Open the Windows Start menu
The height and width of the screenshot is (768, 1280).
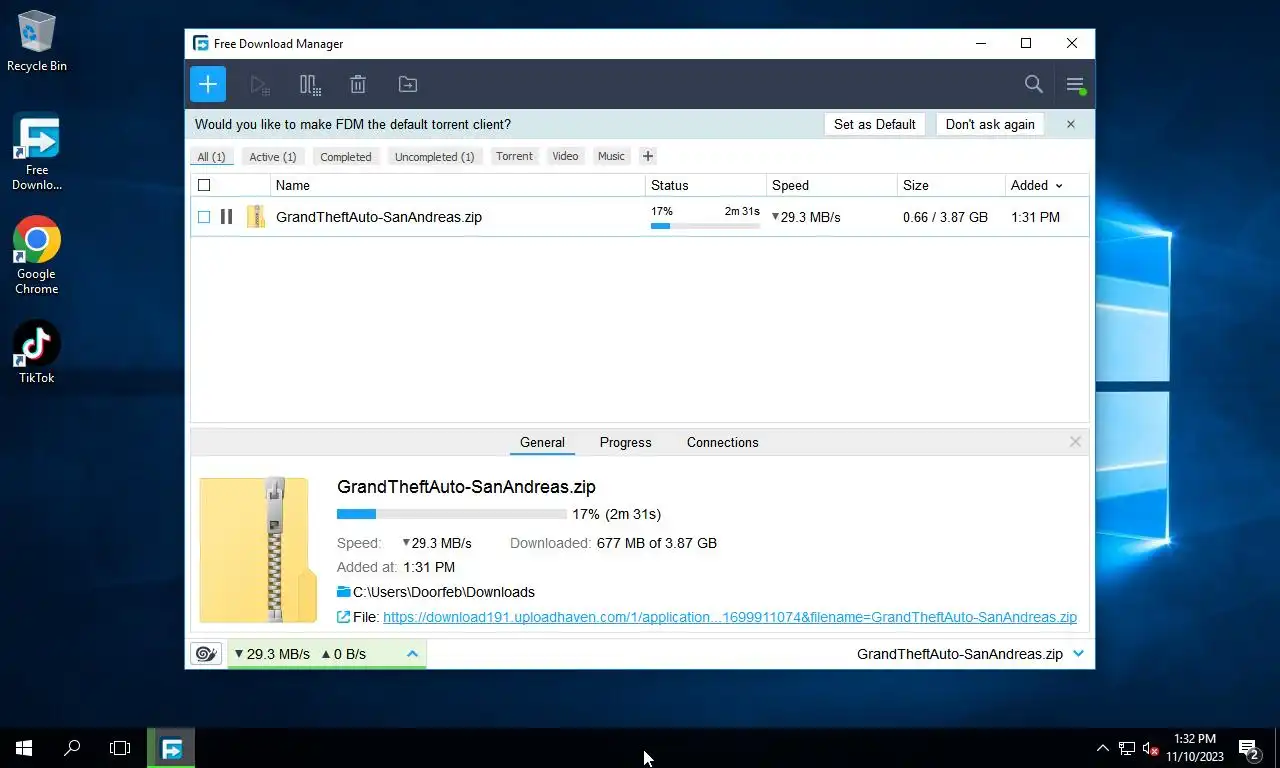click(24, 748)
